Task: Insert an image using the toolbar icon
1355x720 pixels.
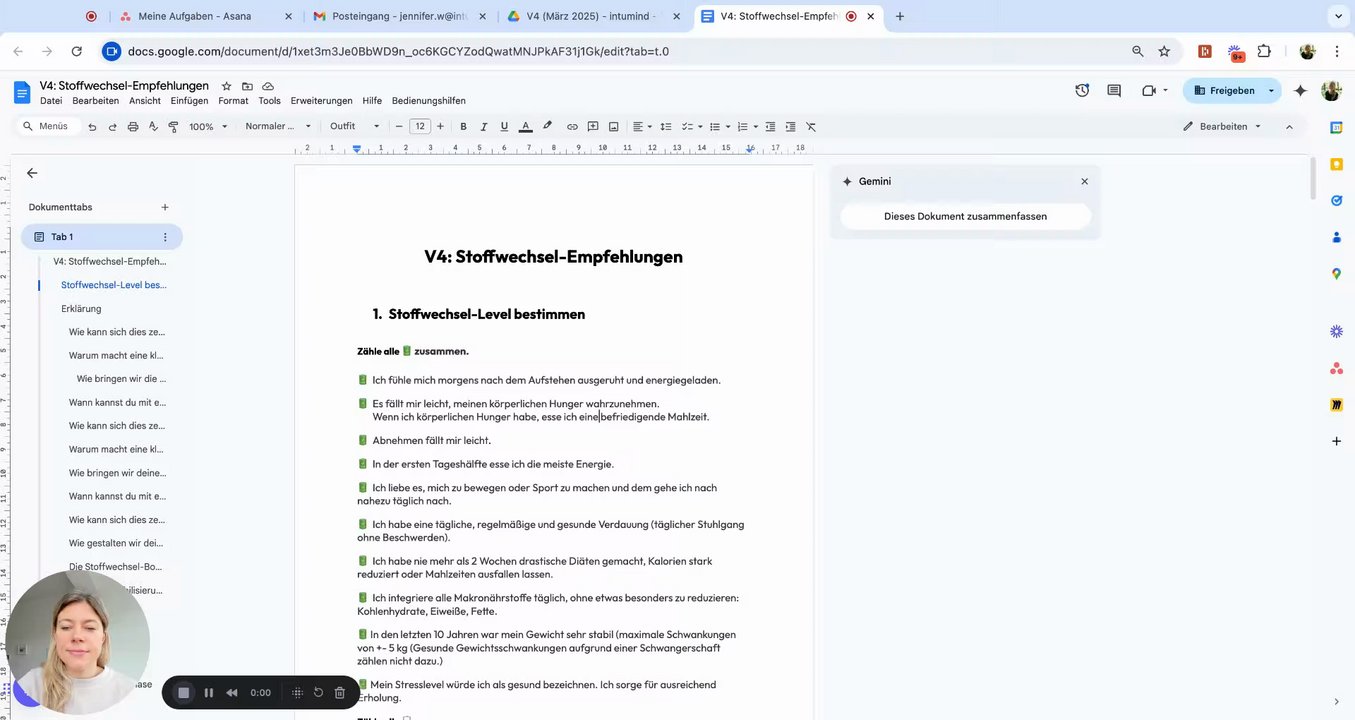Action: [613, 127]
